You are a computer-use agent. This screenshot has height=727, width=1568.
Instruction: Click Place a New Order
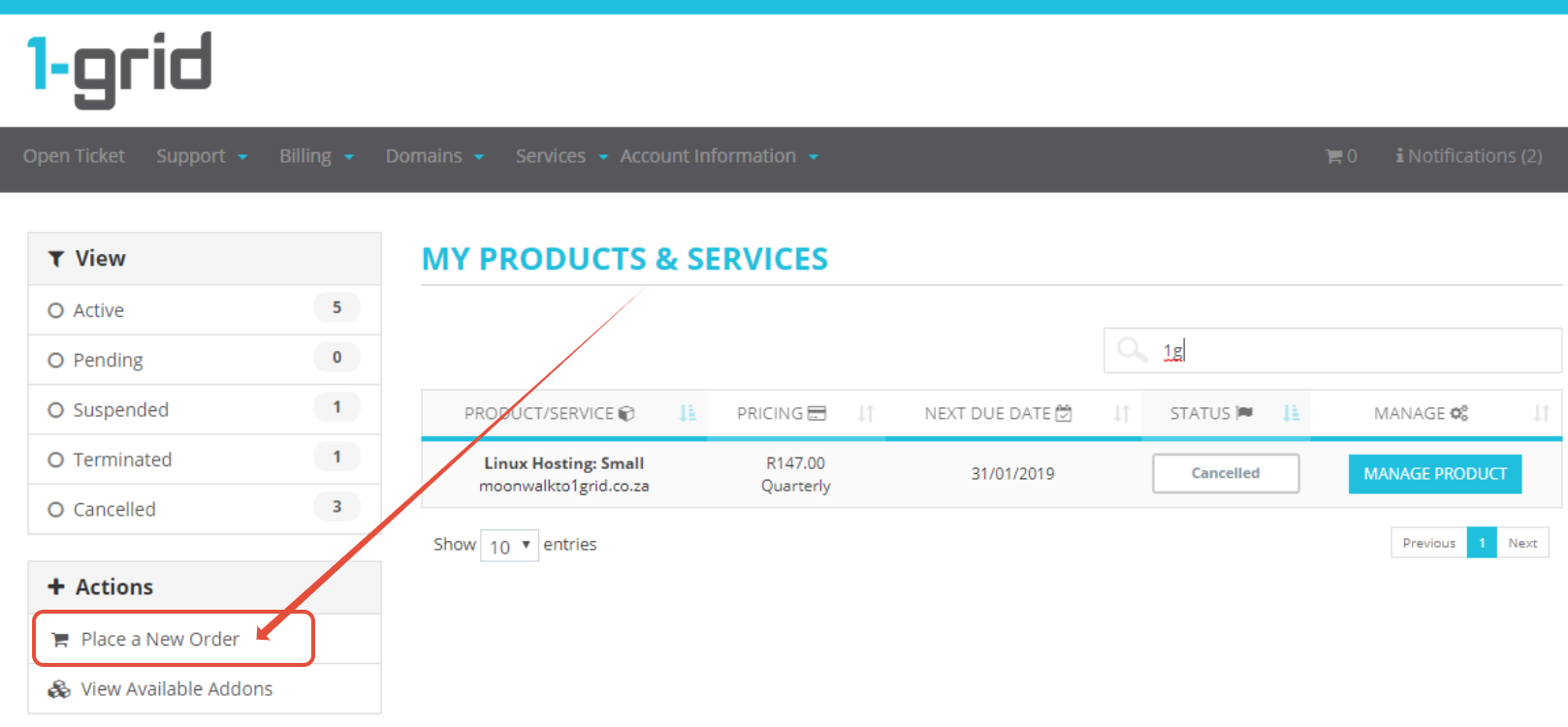coord(160,640)
